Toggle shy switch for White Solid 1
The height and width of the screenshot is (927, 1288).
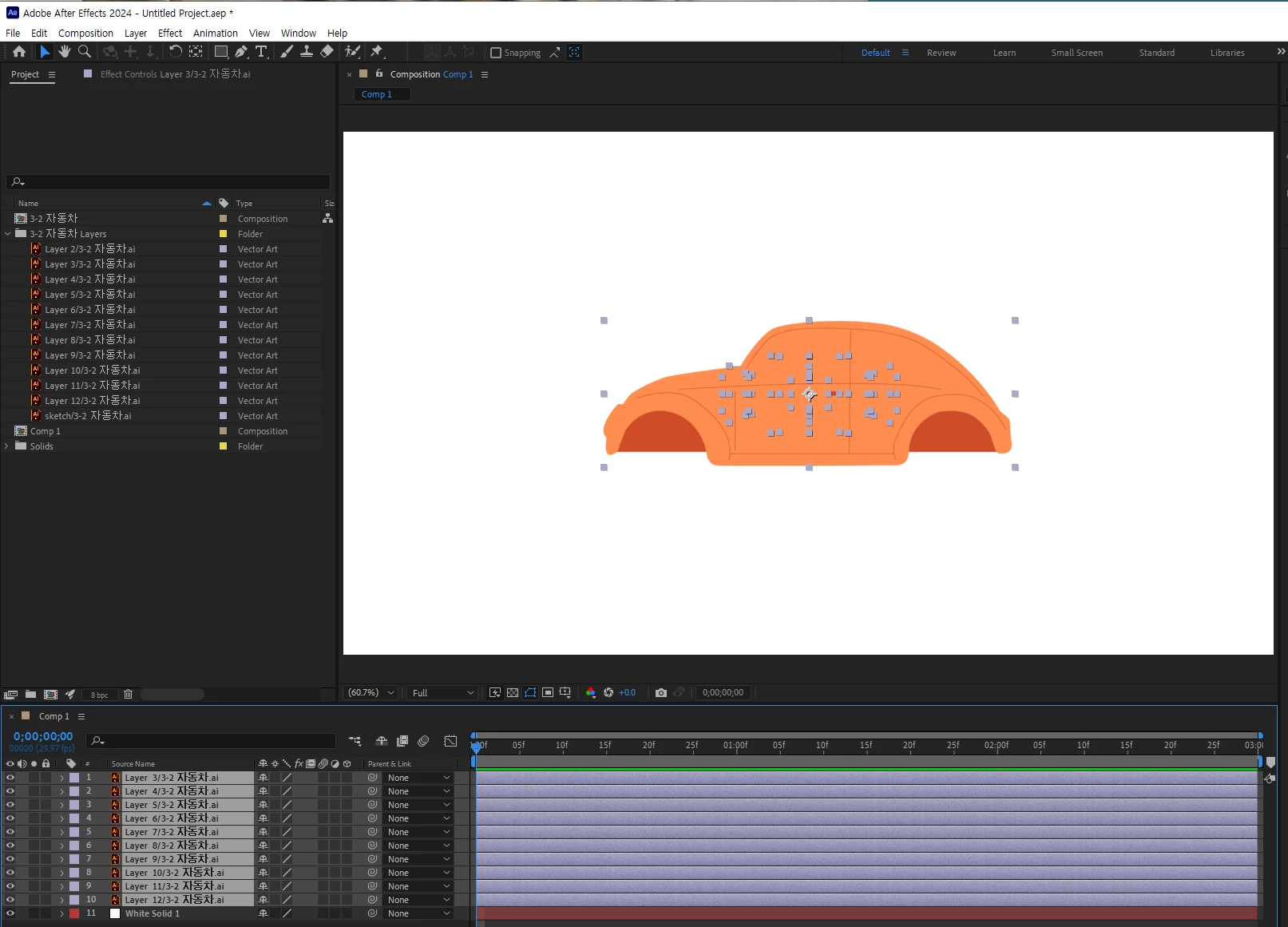pos(263,913)
